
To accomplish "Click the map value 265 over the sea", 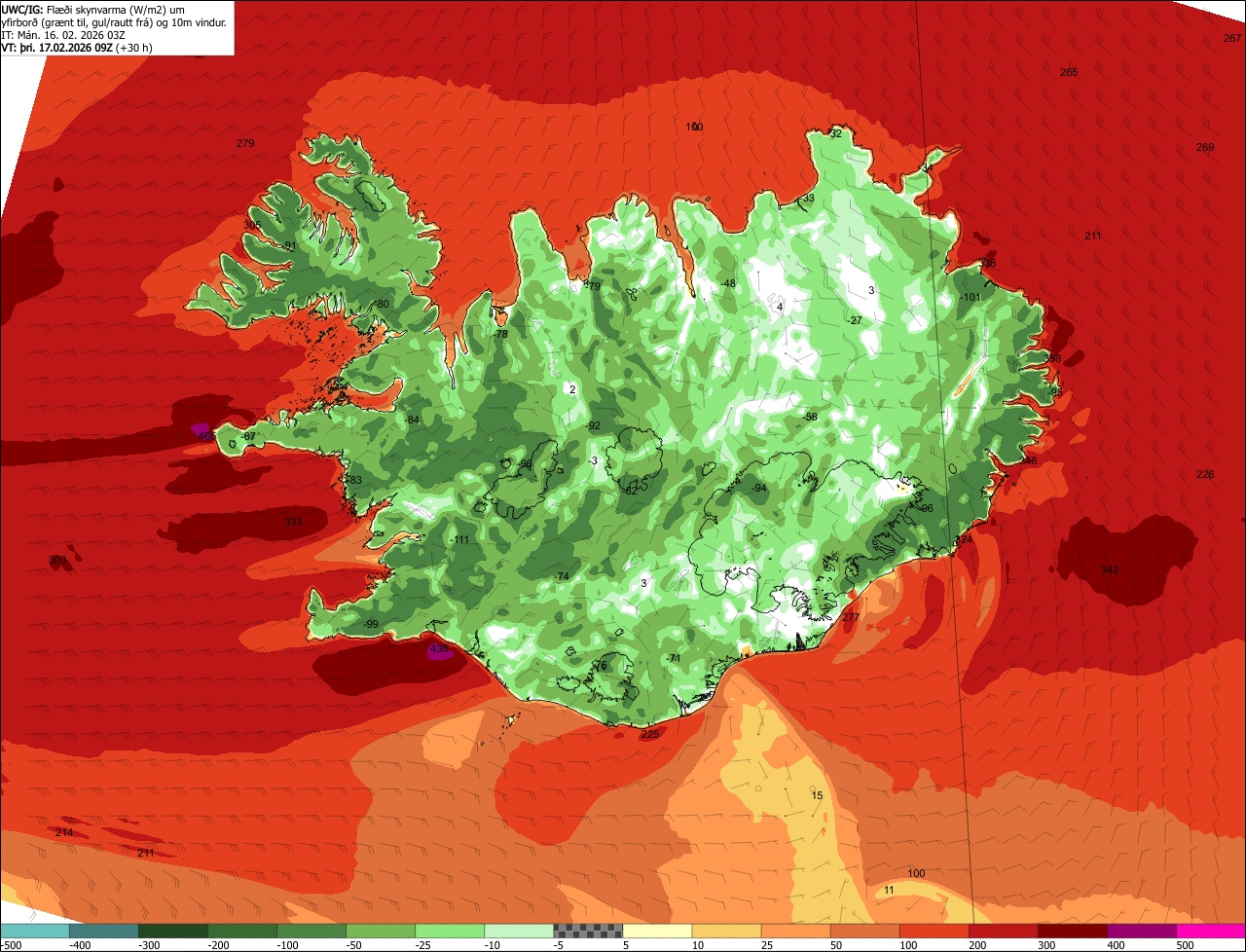I will (x=1068, y=72).
